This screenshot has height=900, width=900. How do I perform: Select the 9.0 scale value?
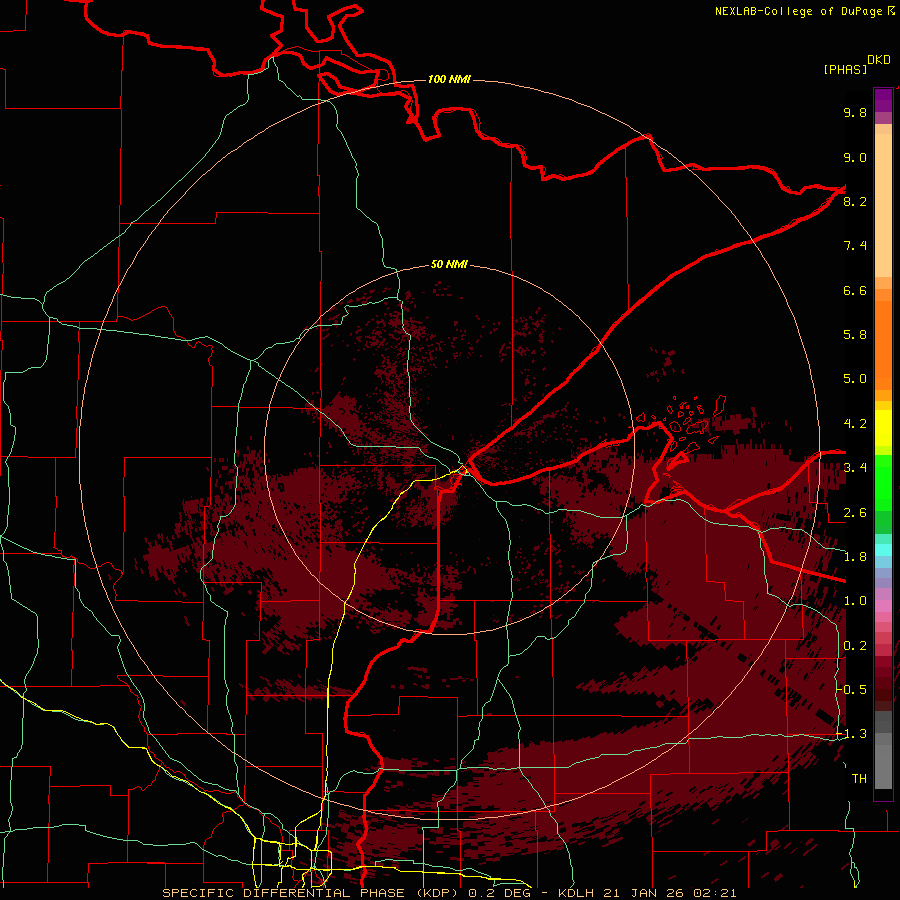(x=855, y=157)
